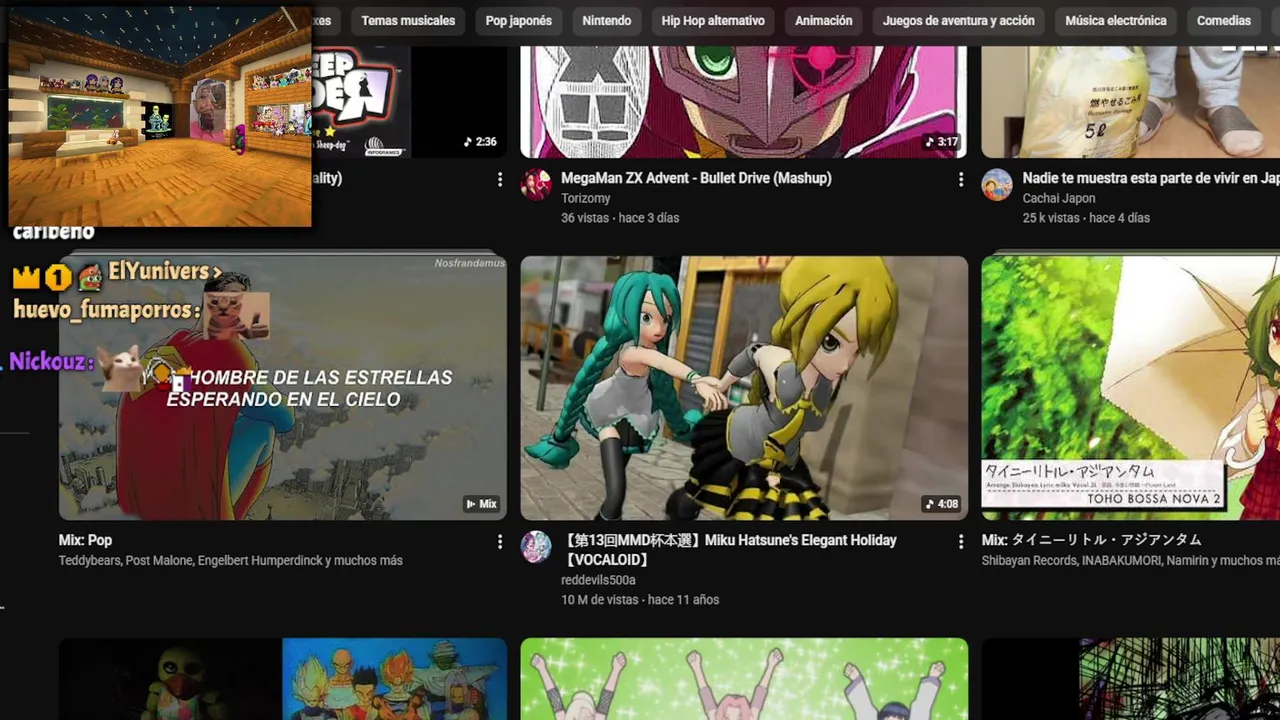Viewport: 1280px width, 720px height.
Task: Click 'Shibayan Records, INABAKUMORI, Namirin' text
Action: (x=1130, y=561)
